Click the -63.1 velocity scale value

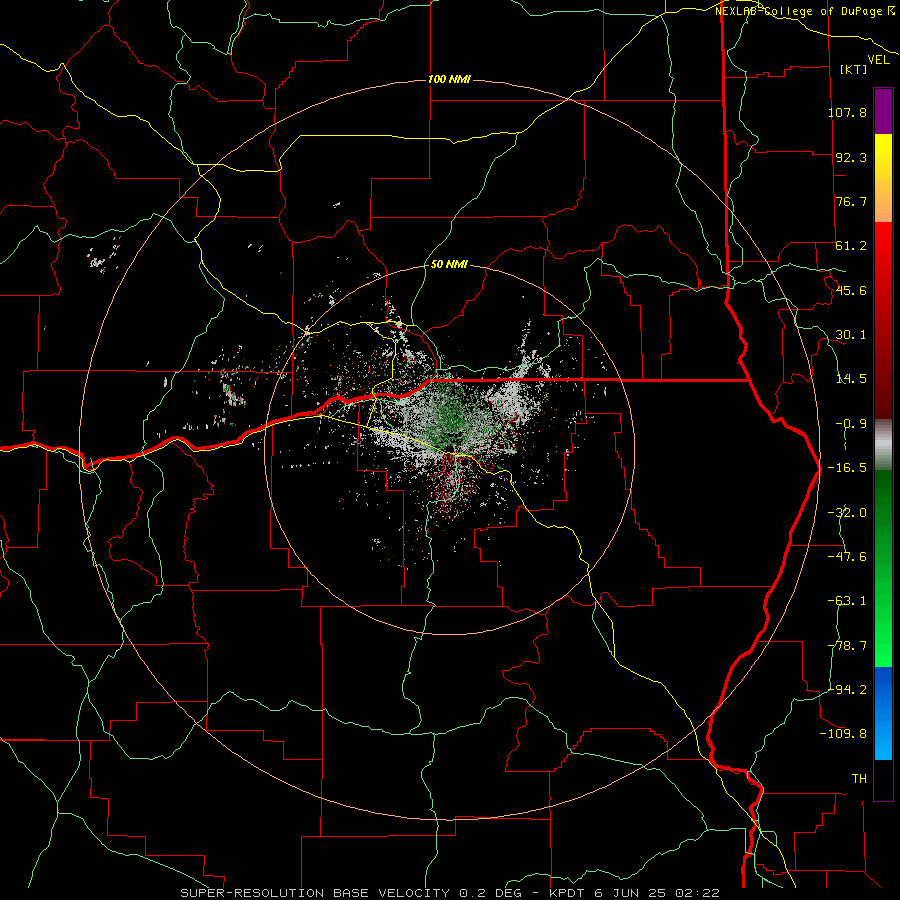point(847,601)
